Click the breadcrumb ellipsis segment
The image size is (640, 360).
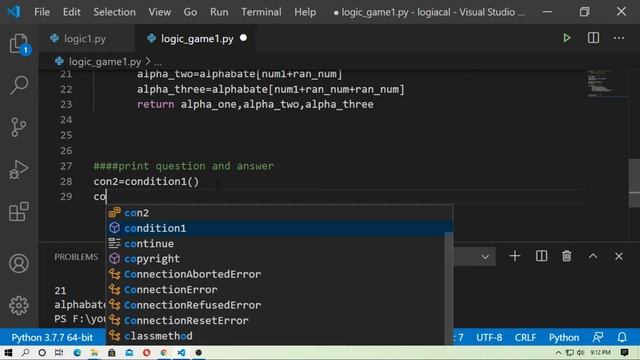[x=158, y=62]
